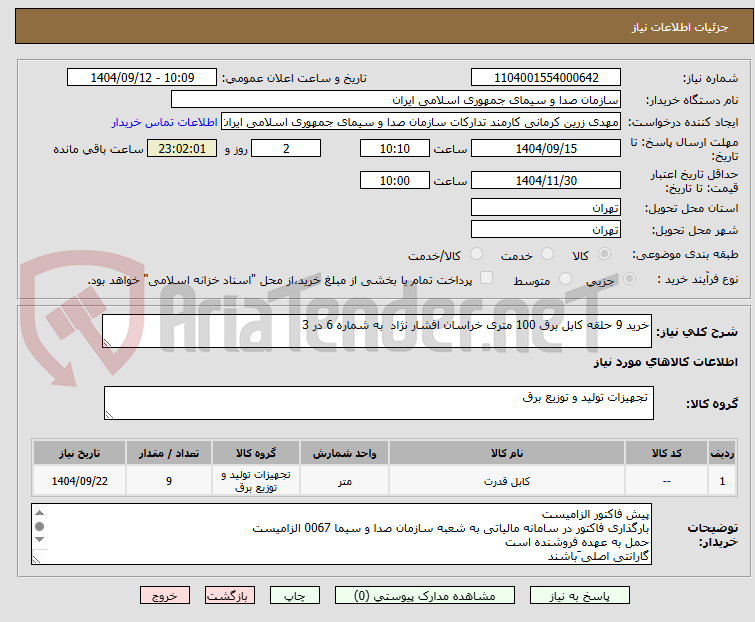Click واحد شمارش column header
The height and width of the screenshot is (622, 755).
coord(344,453)
